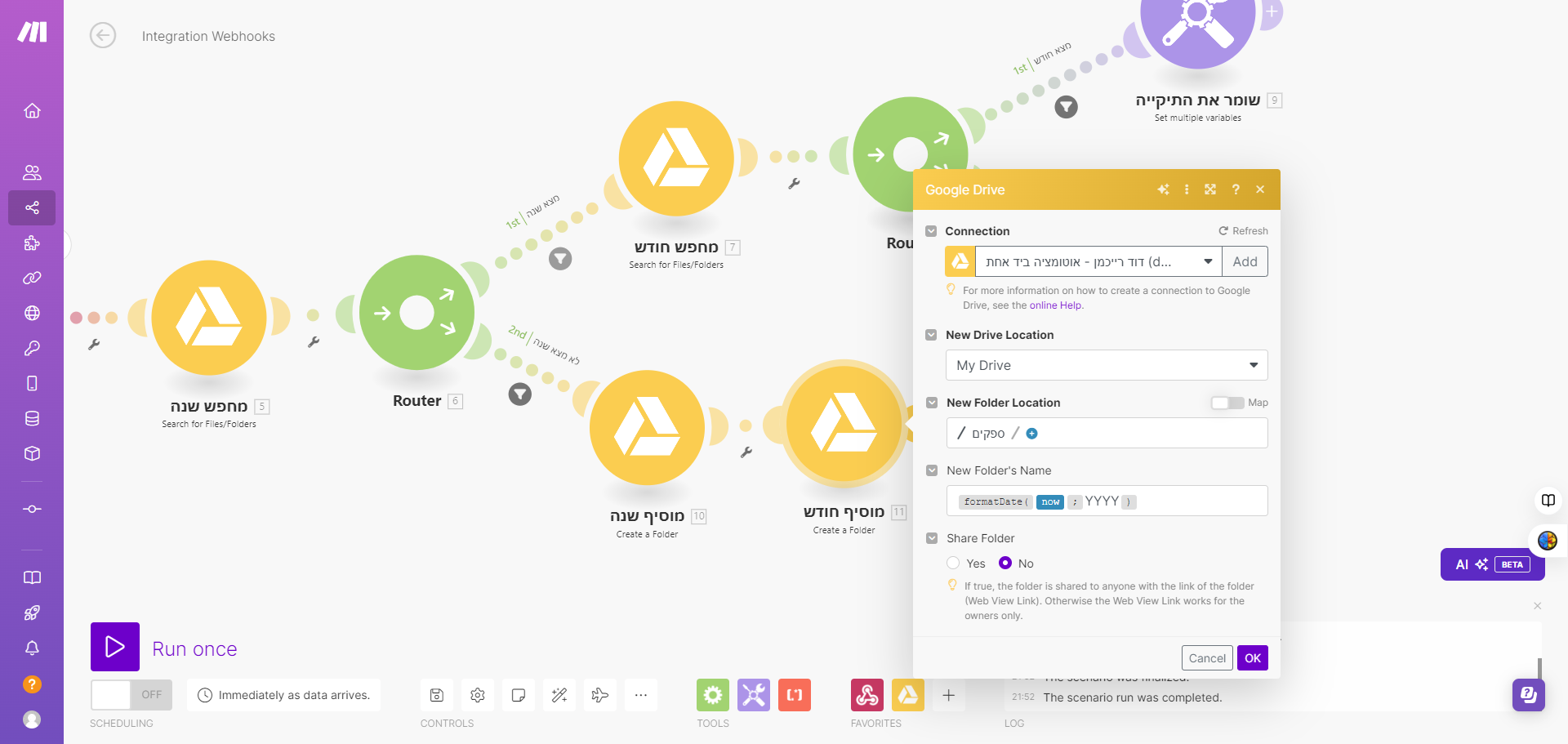Go back with the arrow button
The image size is (1568, 744).
(x=103, y=36)
